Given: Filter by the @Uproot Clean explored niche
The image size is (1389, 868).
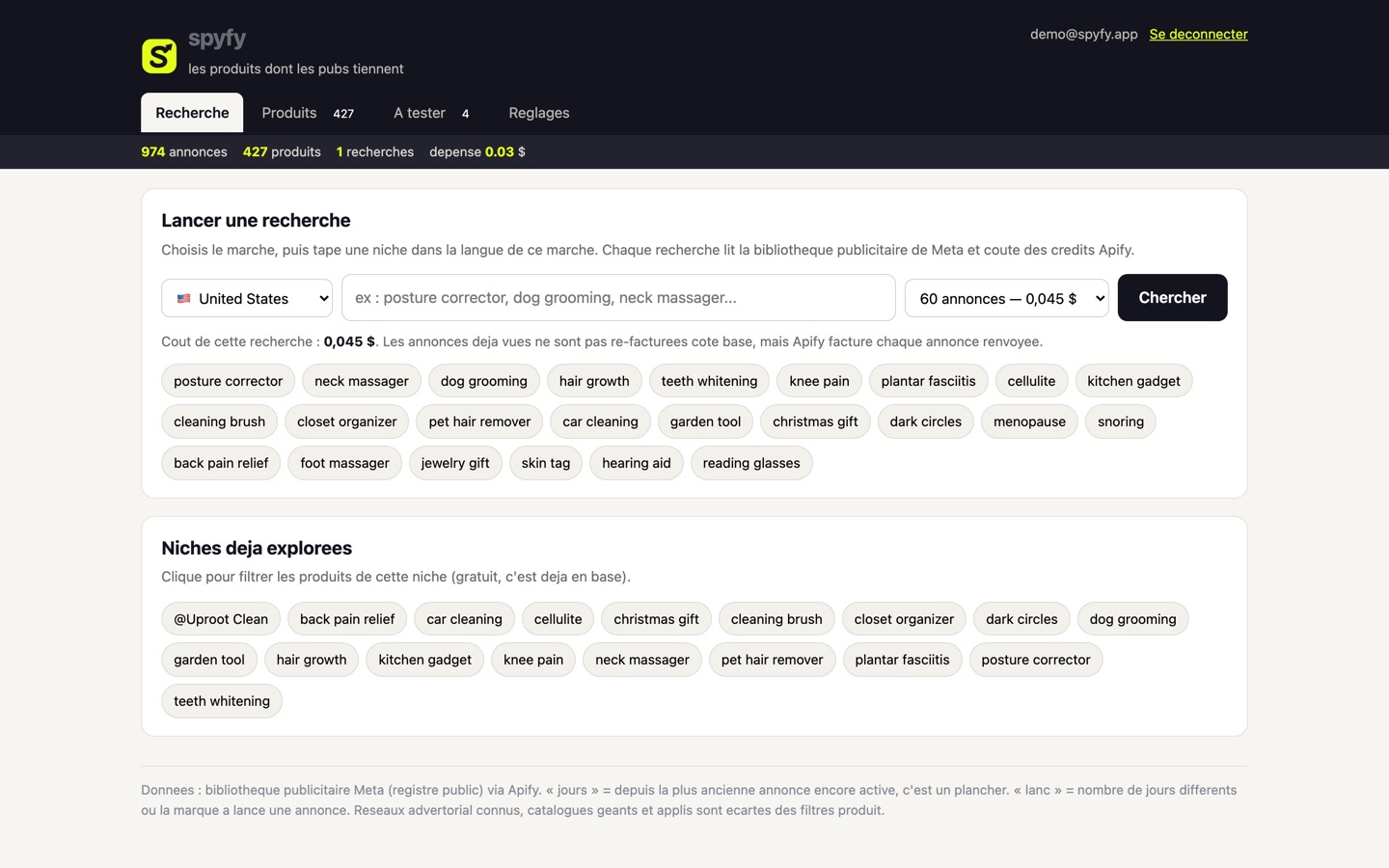Looking at the screenshot, I should [x=221, y=619].
